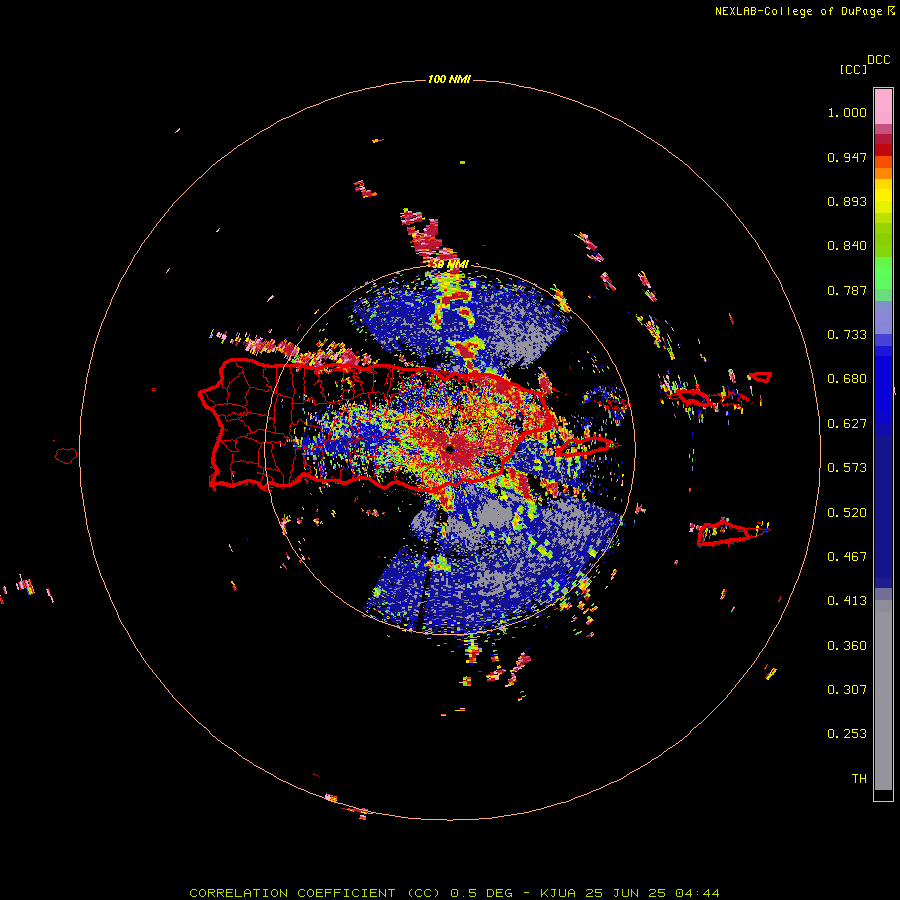The image size is (900, 900).
Task: Click the TH threshold label
Action: coord(859,779)
